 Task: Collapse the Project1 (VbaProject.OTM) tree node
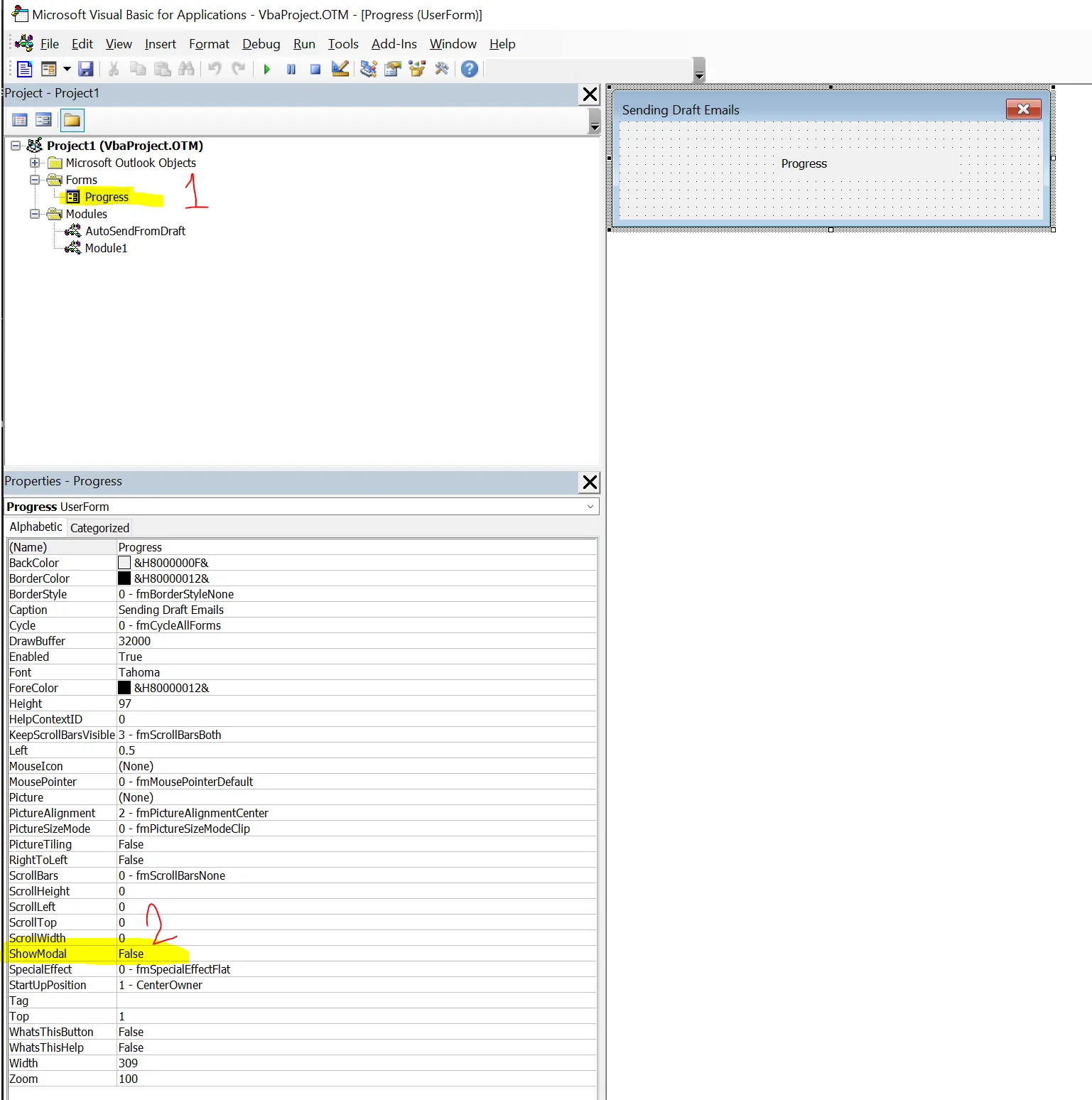16,146
